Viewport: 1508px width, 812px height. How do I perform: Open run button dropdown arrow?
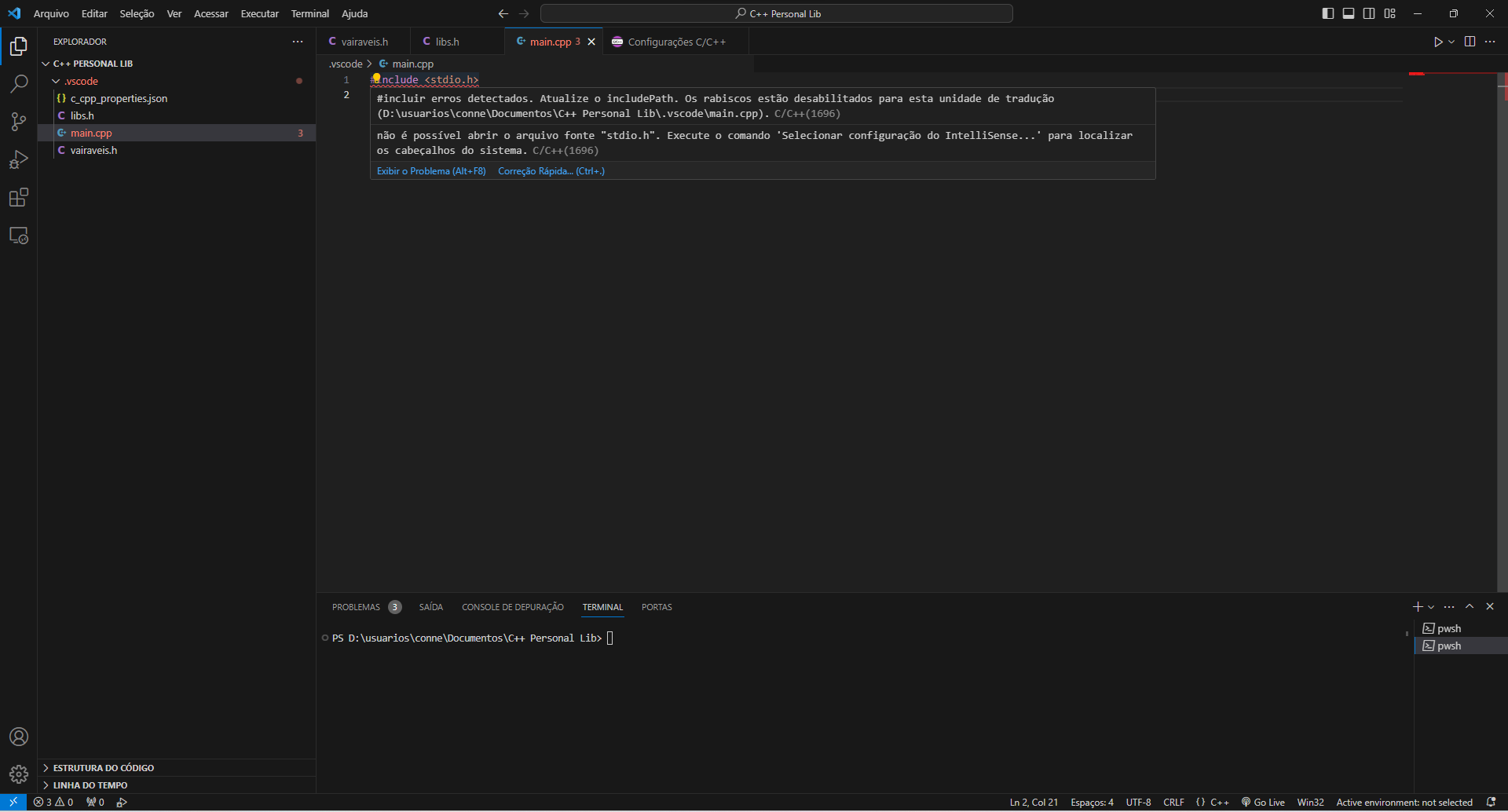tap(1451, 42)
